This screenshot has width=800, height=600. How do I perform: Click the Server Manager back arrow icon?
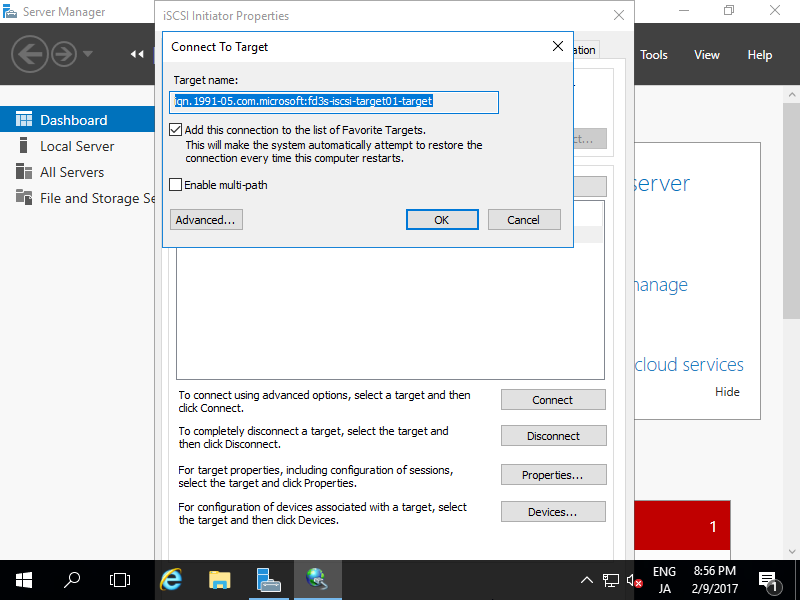point(30,54)
